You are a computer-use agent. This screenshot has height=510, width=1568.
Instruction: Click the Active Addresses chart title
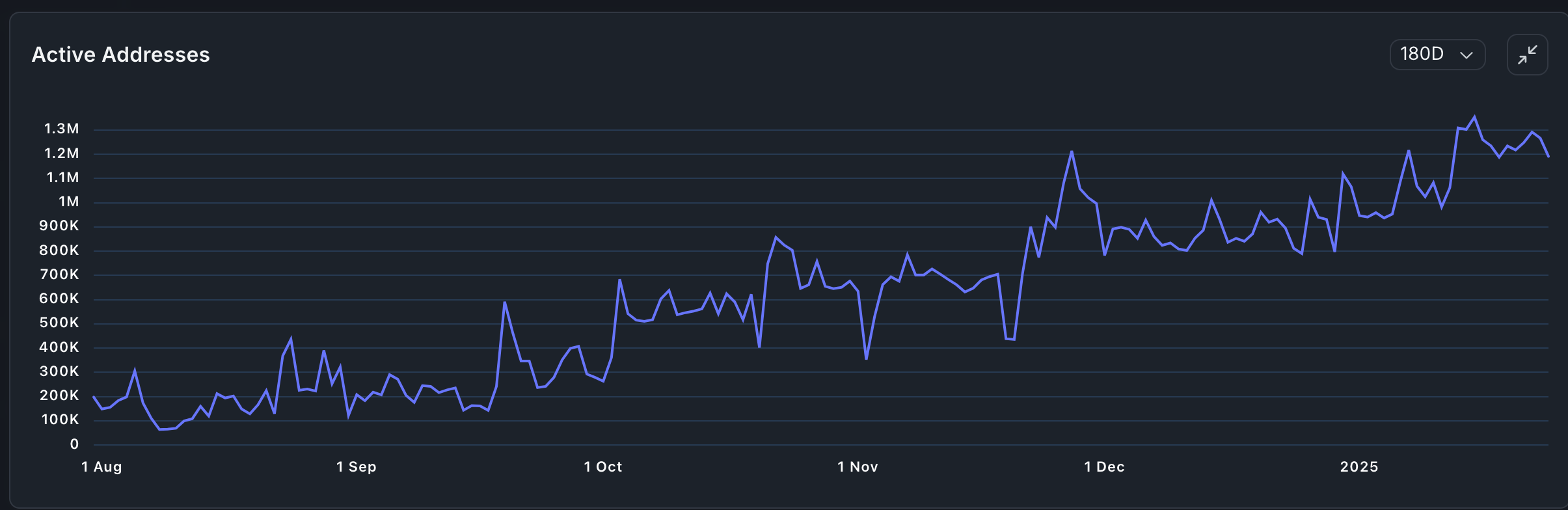tap(121, 55)
